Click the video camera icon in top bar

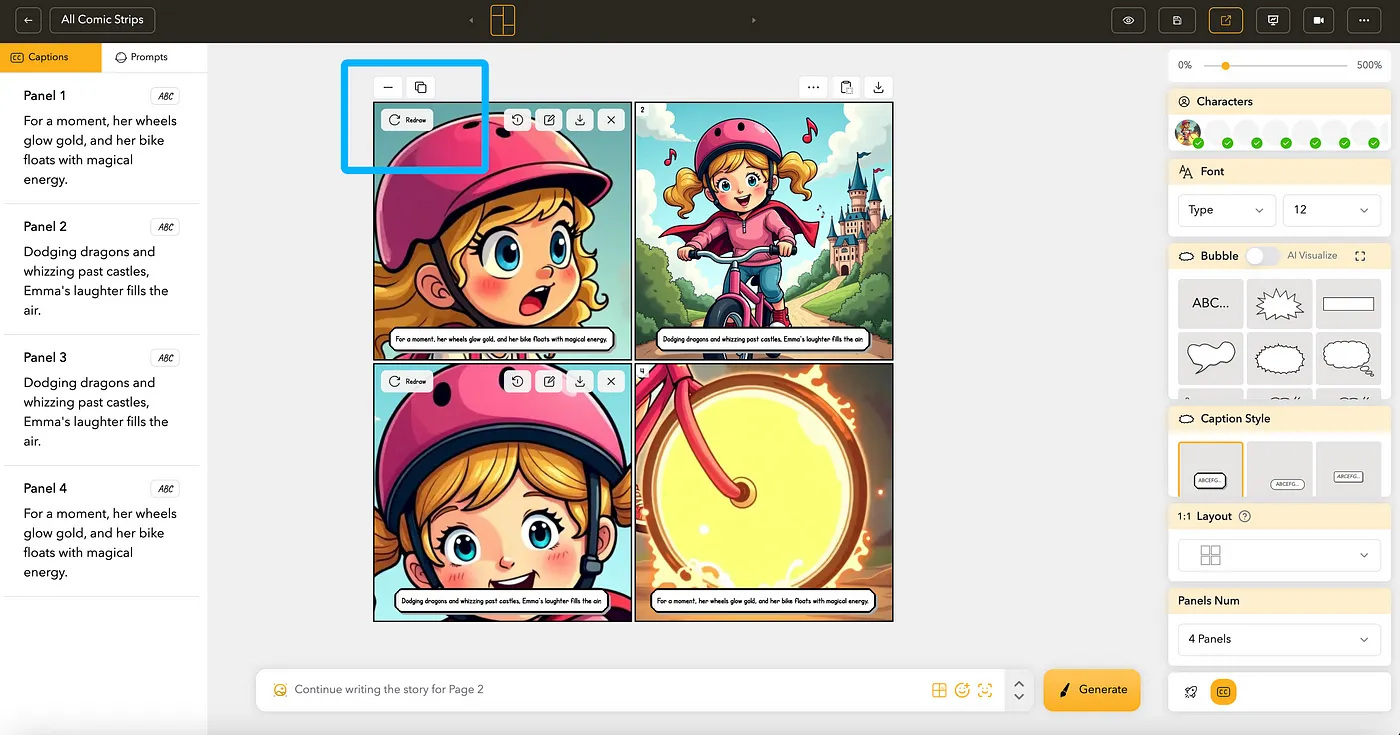point(1319,20)
